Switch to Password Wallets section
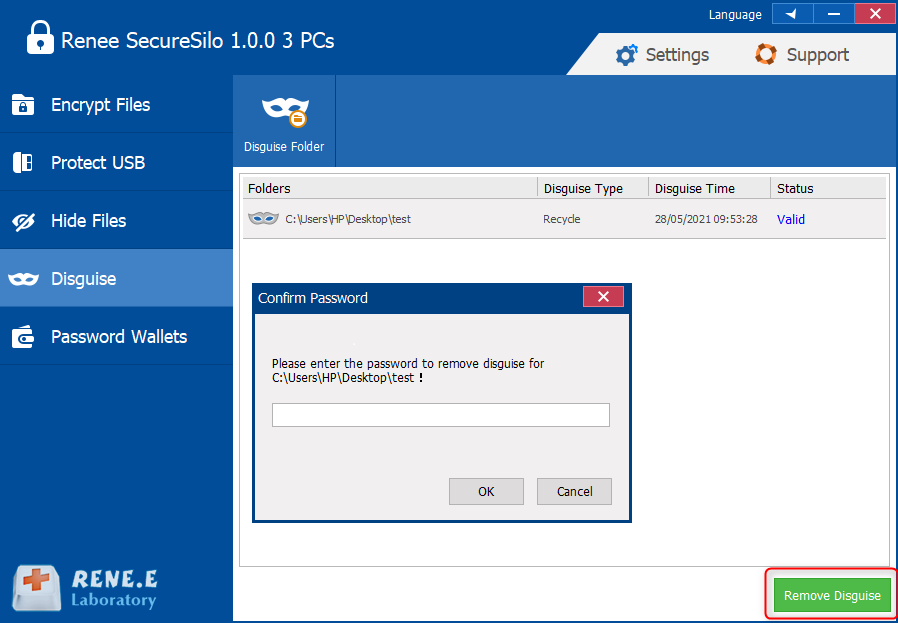898x623 pixels. coord(118,337)
